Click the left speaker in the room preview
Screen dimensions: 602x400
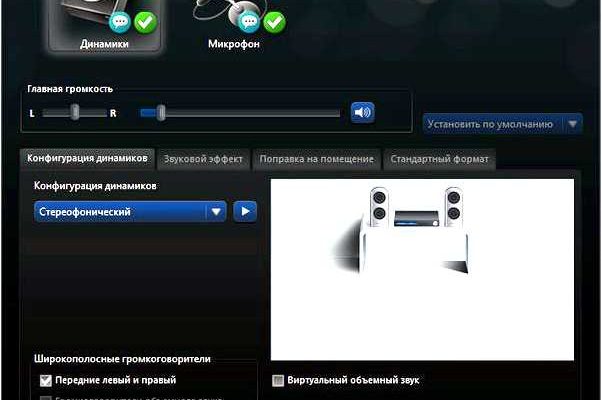point(380,207)
